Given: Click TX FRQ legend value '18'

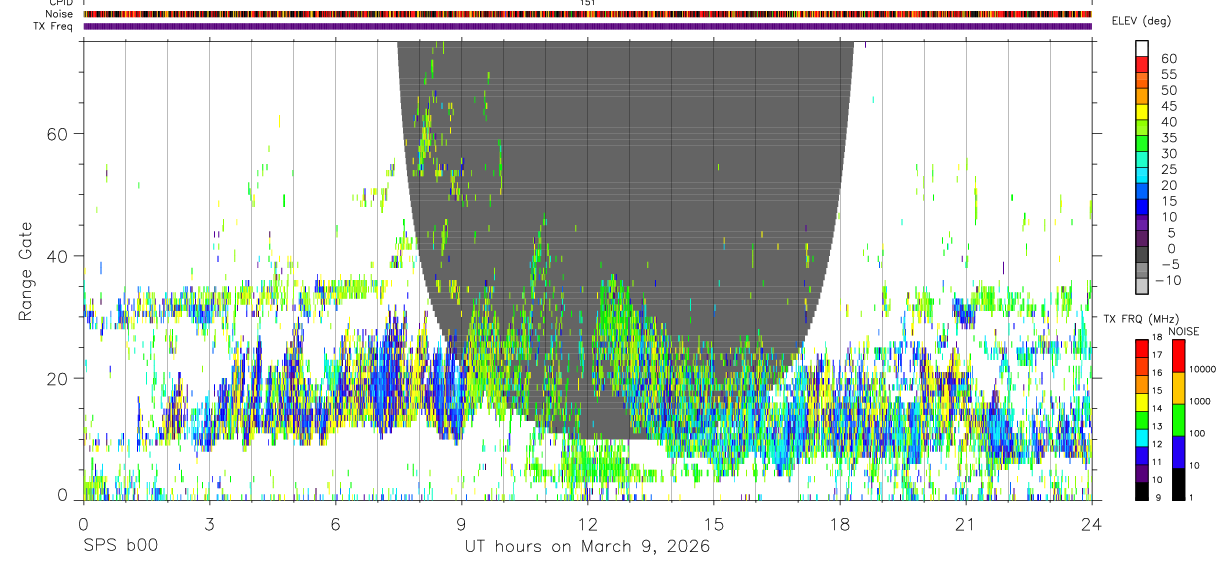Looking at the screenshot, I should [1155, 338].
